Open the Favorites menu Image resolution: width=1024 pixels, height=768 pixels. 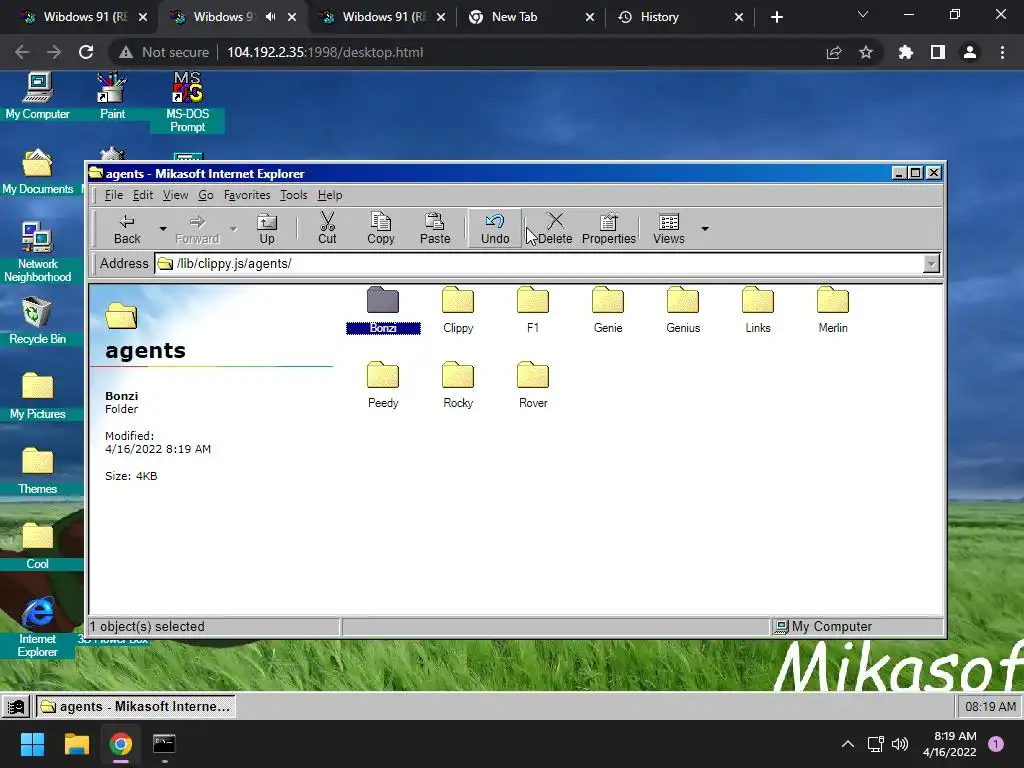click(x=247, y=195)
